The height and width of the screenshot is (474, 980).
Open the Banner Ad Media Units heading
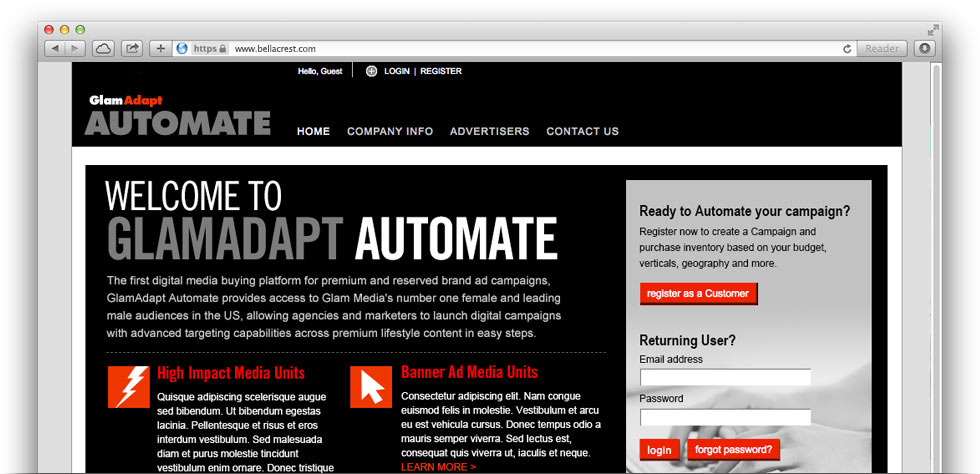(x=469, y=372)
